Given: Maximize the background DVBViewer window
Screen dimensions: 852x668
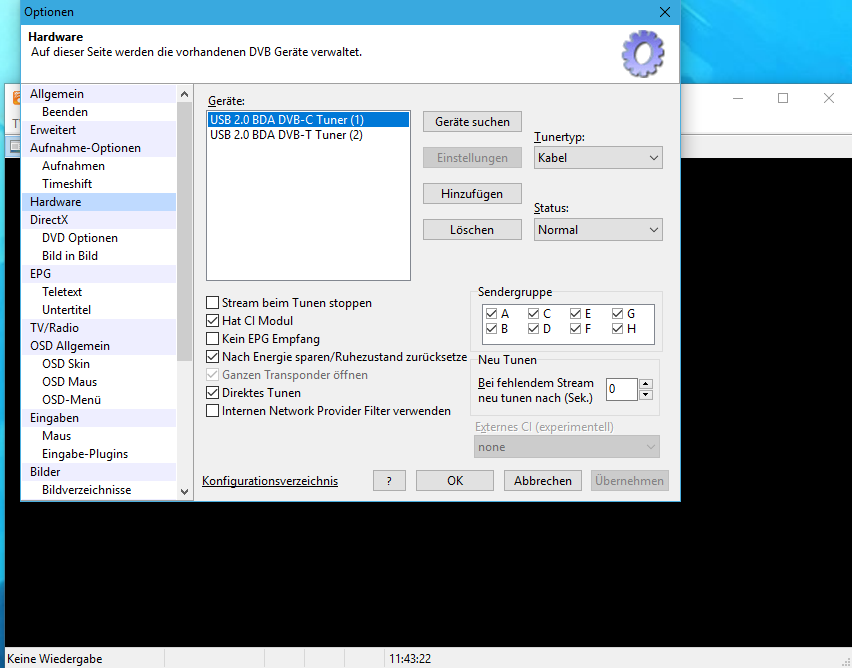Looking at the screenshot, I should click(x=783, y=98).
